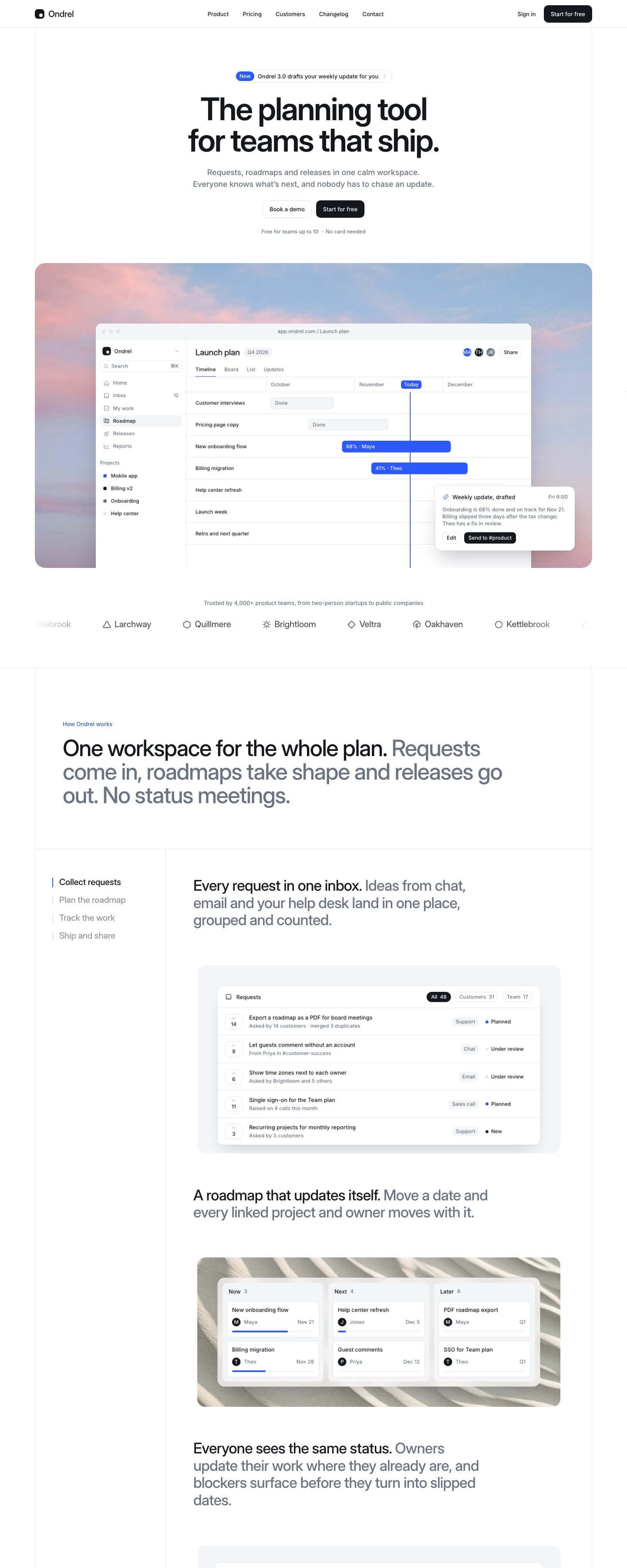This screenshot has height=1568, width=627.
Task: Open the Inbox icon in app sidebar
Action: point(107,395)
